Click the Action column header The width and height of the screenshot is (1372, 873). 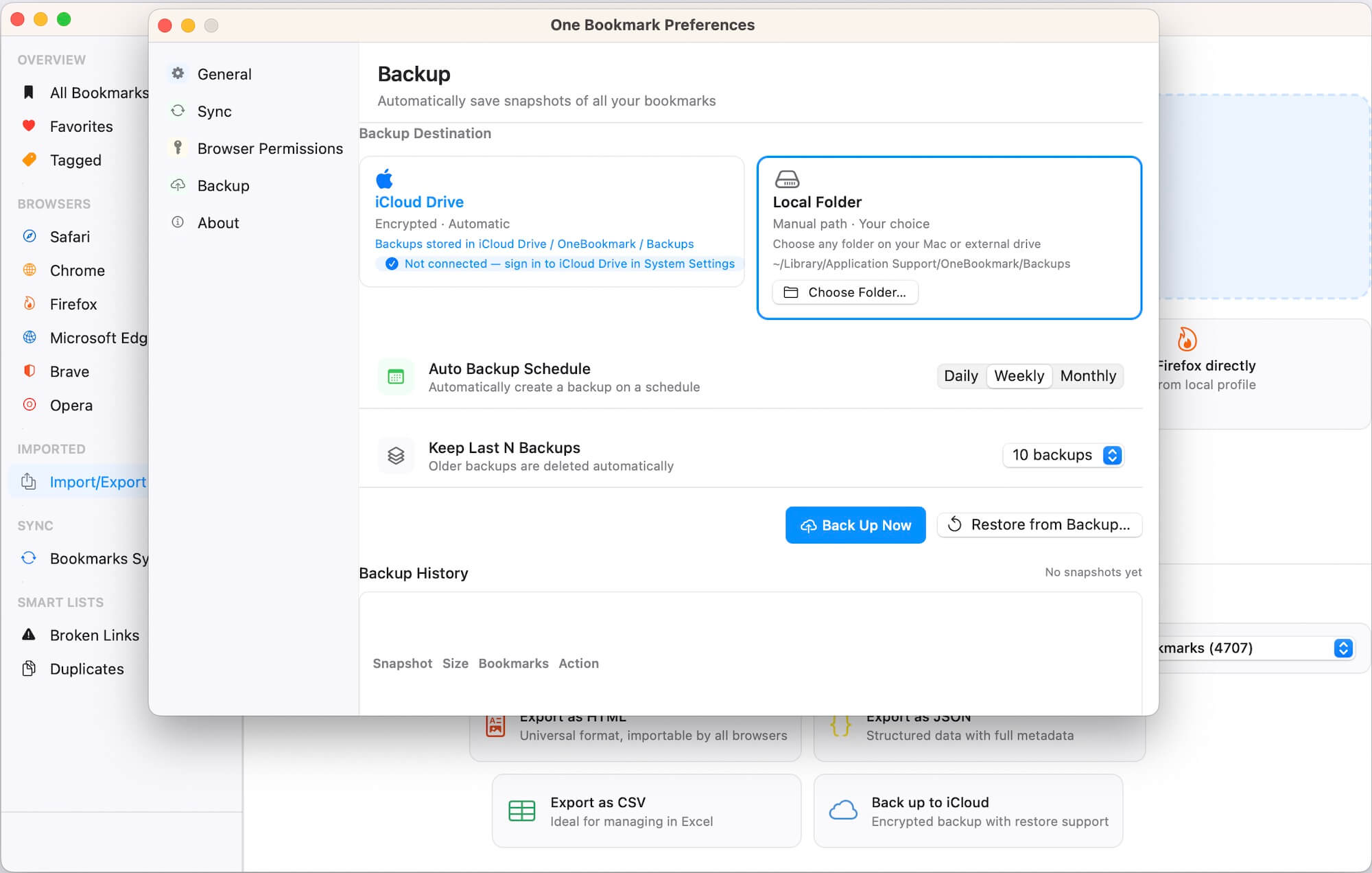[x=578, y=663]
